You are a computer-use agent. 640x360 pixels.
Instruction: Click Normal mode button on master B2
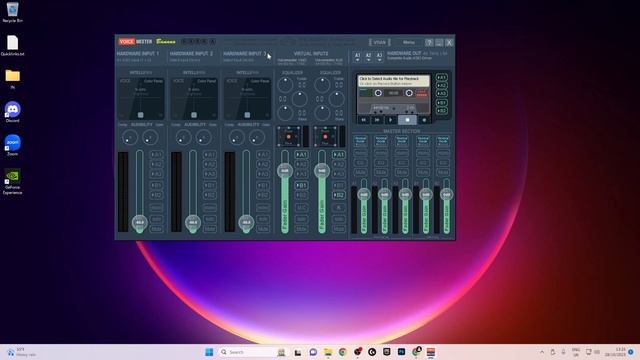tap(443, 141)
